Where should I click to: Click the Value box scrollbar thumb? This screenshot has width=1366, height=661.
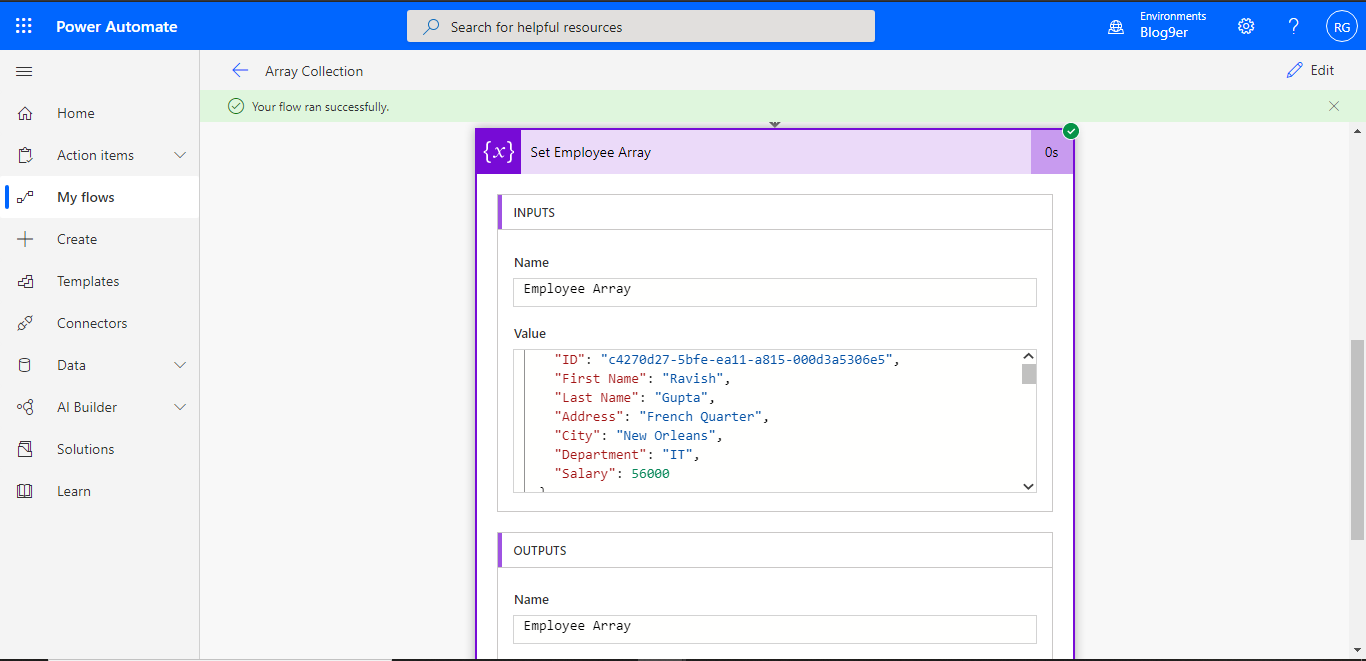(1028, 374)
